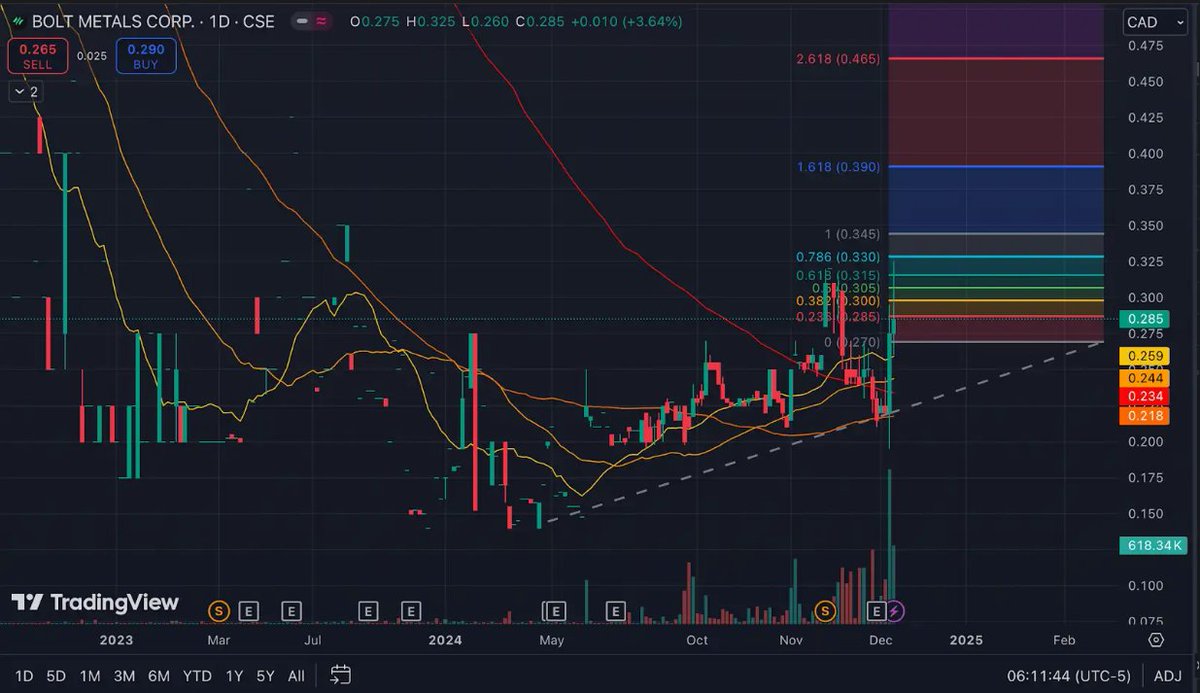Click the purple lightning event marker
The width and height of the screenshot is (1200, 693).
(896, 610)
